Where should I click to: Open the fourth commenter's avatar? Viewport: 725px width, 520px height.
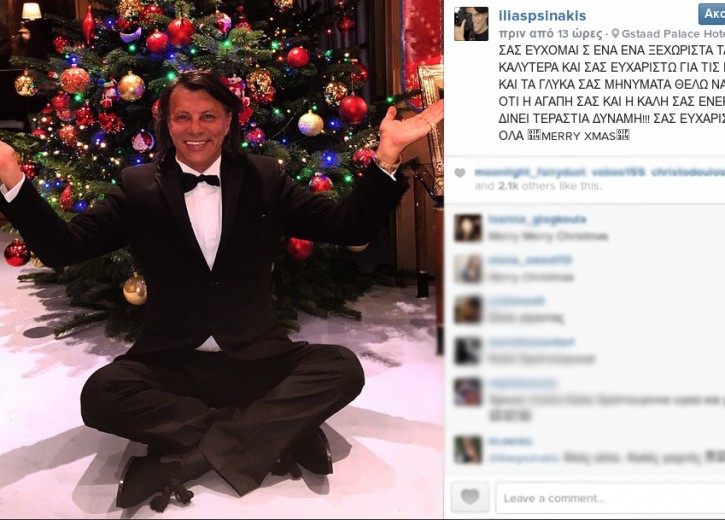pos(468,350)
